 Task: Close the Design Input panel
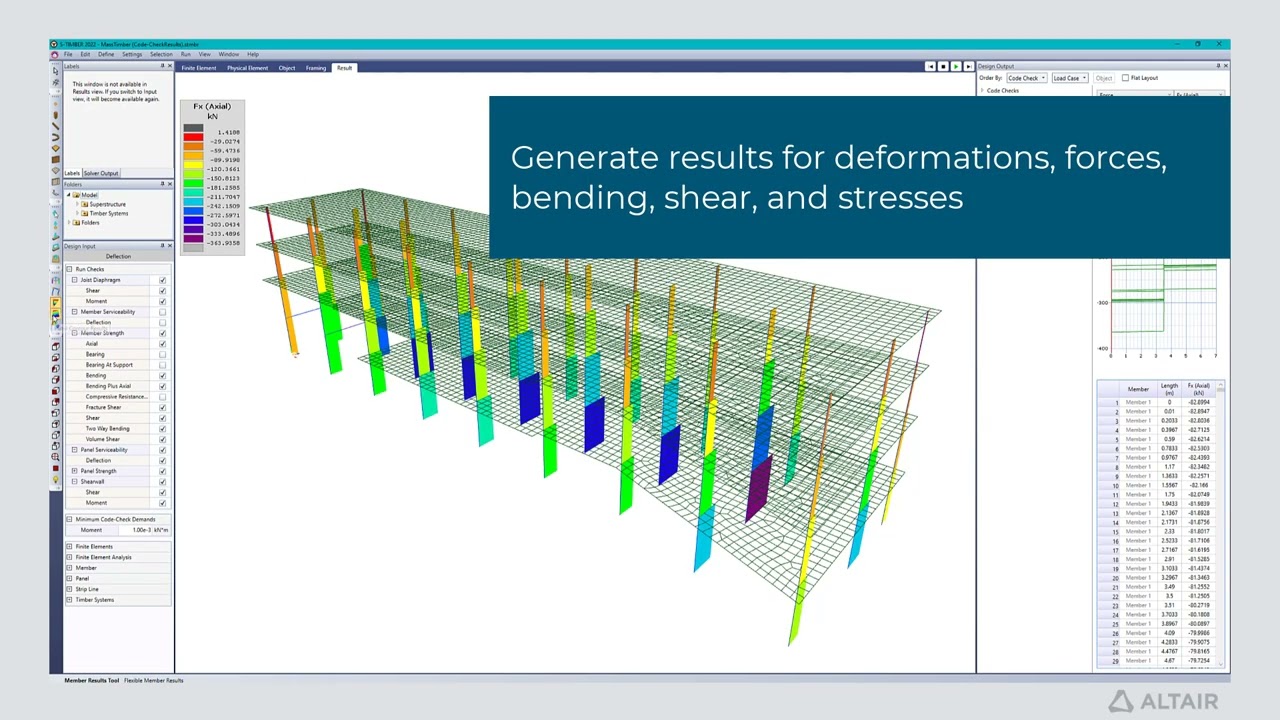point(170,246)
